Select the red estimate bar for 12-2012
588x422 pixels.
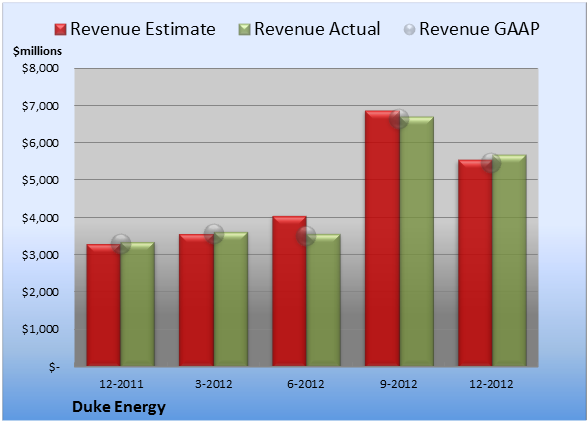475,263
